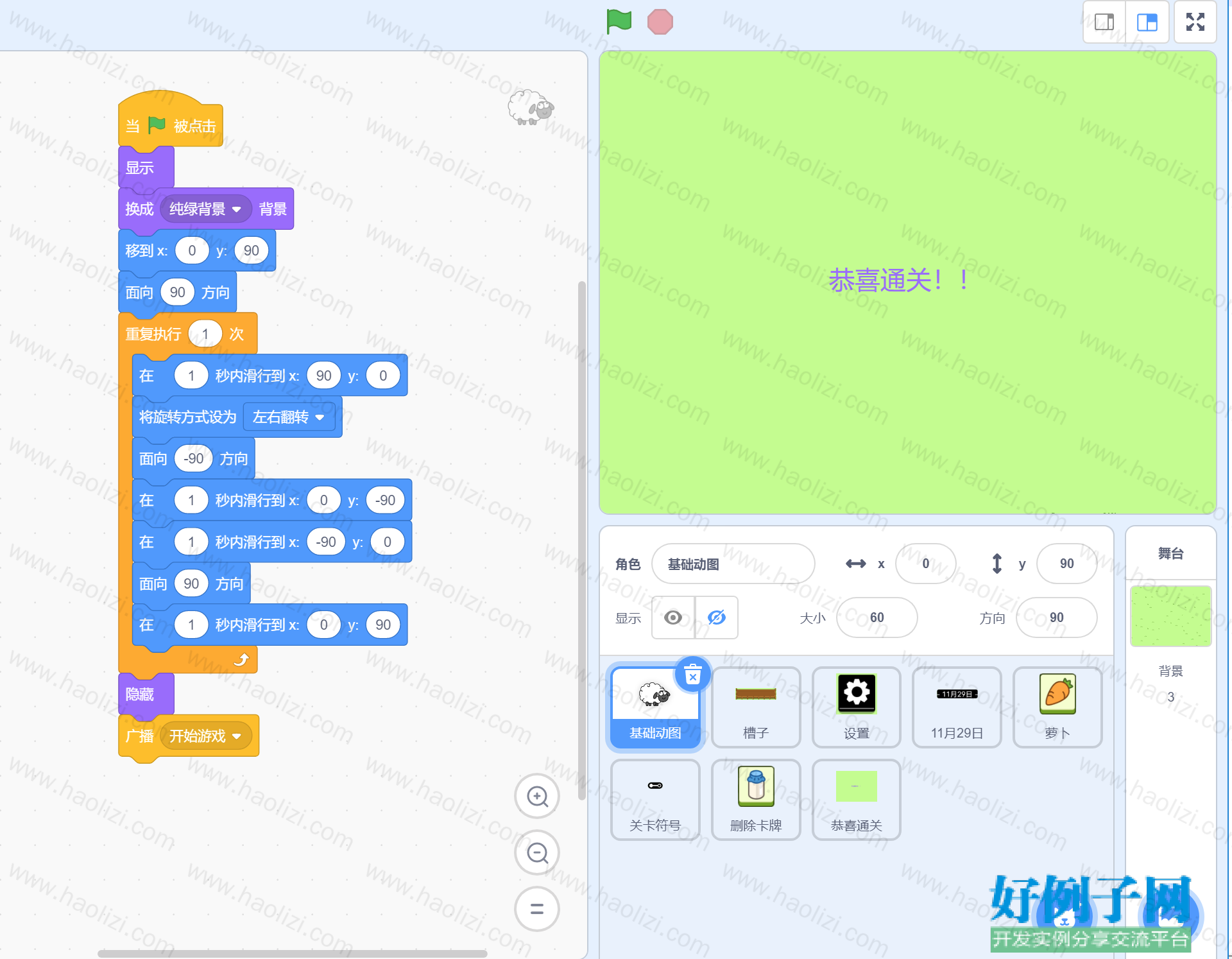Edit the sprite size field
The height and width of the screenshot is (959, 1232).
point(877,618)
